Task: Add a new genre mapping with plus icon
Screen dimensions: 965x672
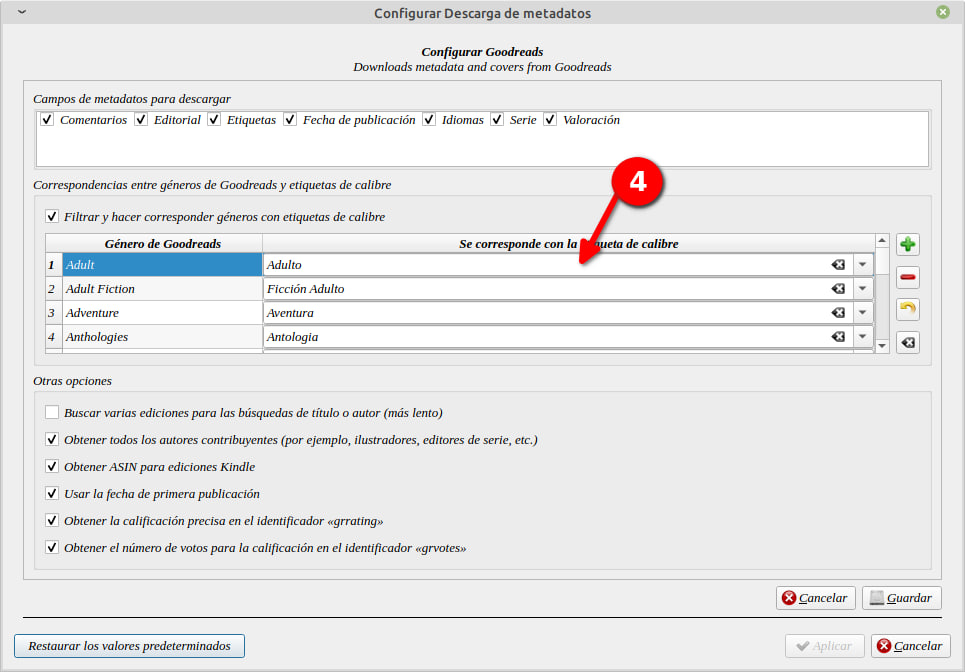Action: tap(908, 244)
